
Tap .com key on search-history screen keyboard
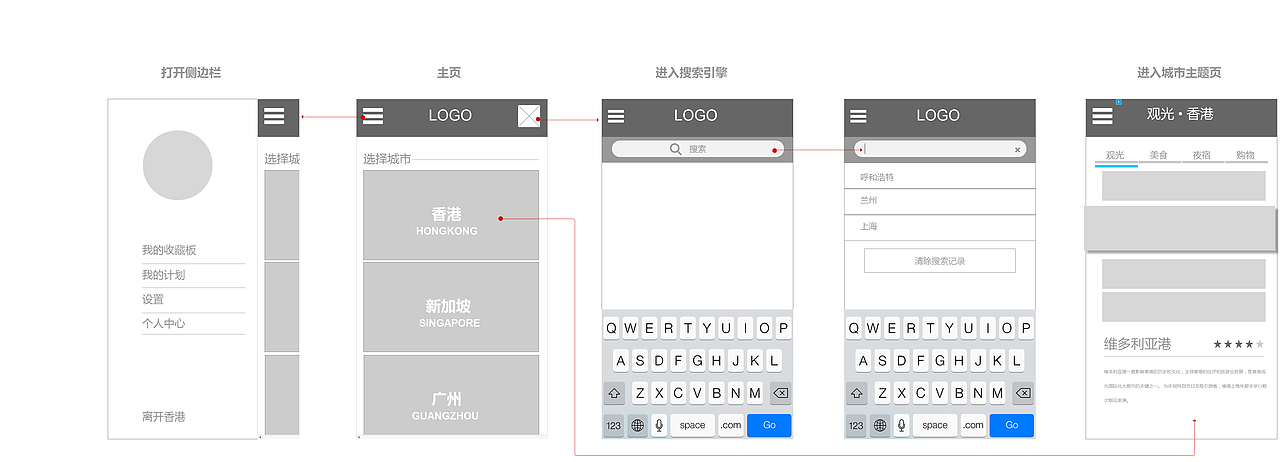point(973,425)
